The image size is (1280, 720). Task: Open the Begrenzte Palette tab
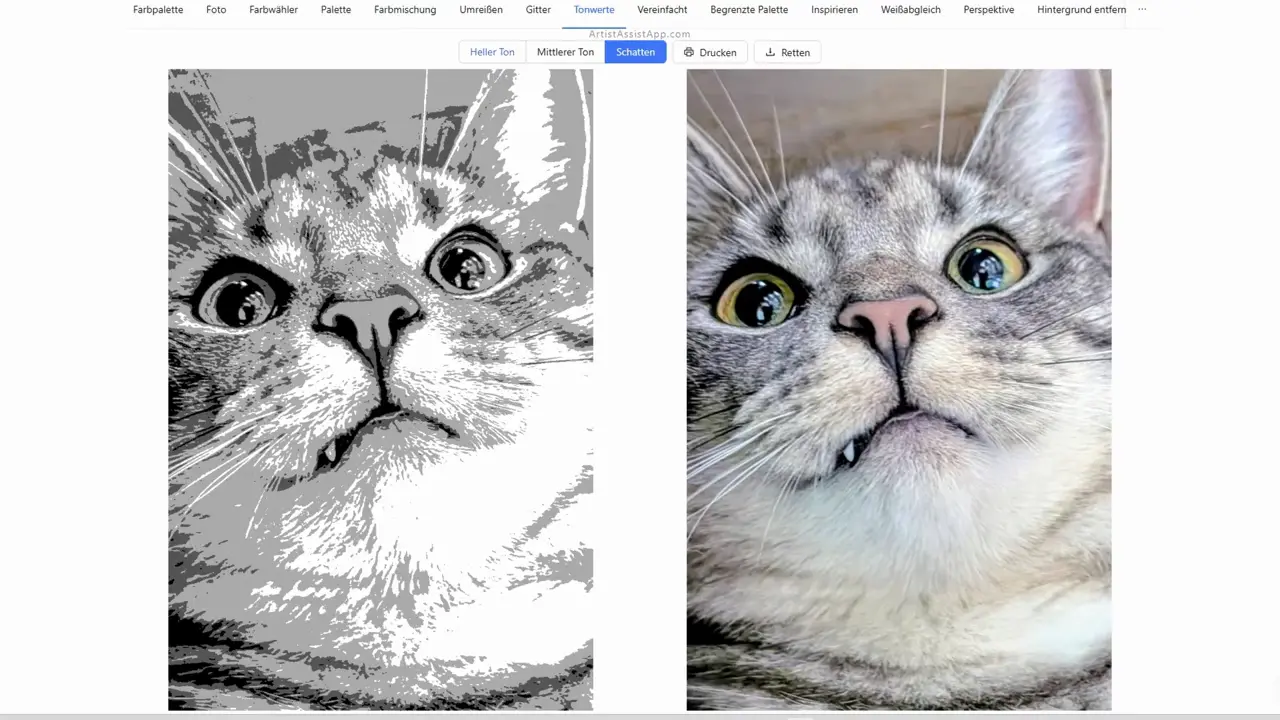click(x=749, y=10)
